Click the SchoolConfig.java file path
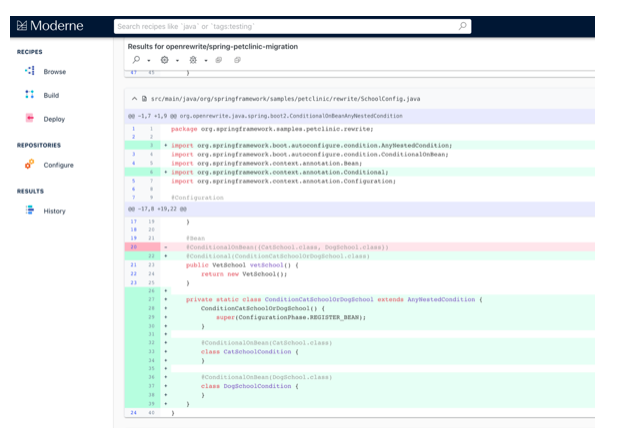633x446 pixels. pos(285,99)
